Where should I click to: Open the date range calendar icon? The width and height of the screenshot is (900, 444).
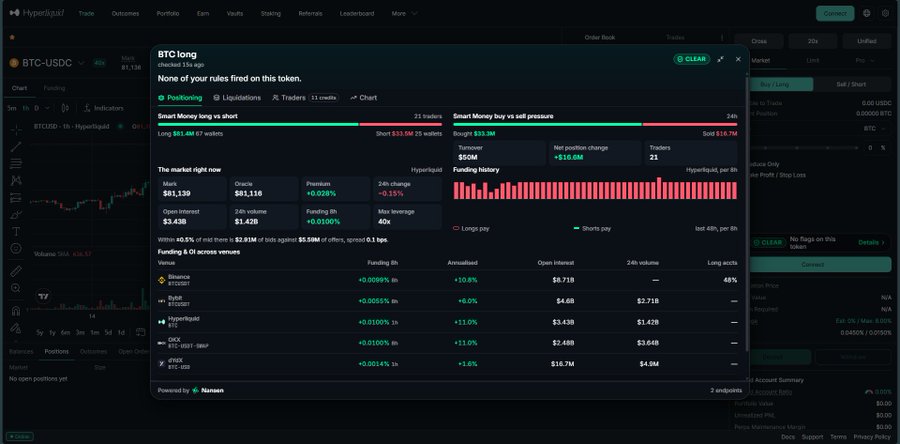141,332
